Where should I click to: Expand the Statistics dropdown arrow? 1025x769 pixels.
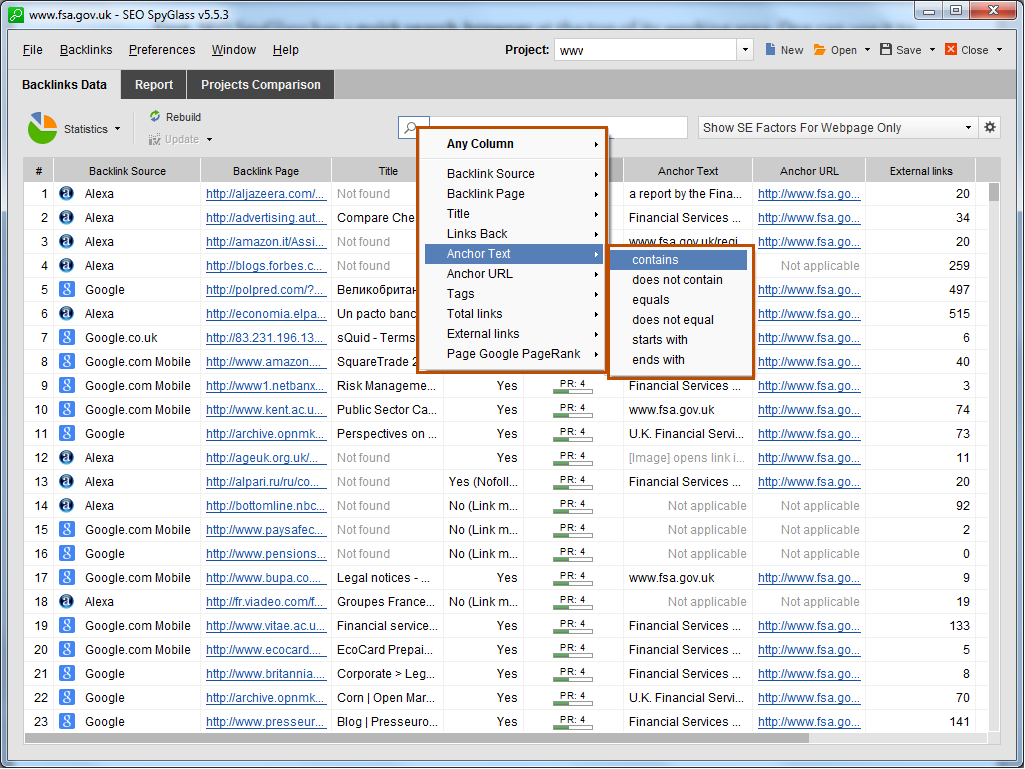118,129
